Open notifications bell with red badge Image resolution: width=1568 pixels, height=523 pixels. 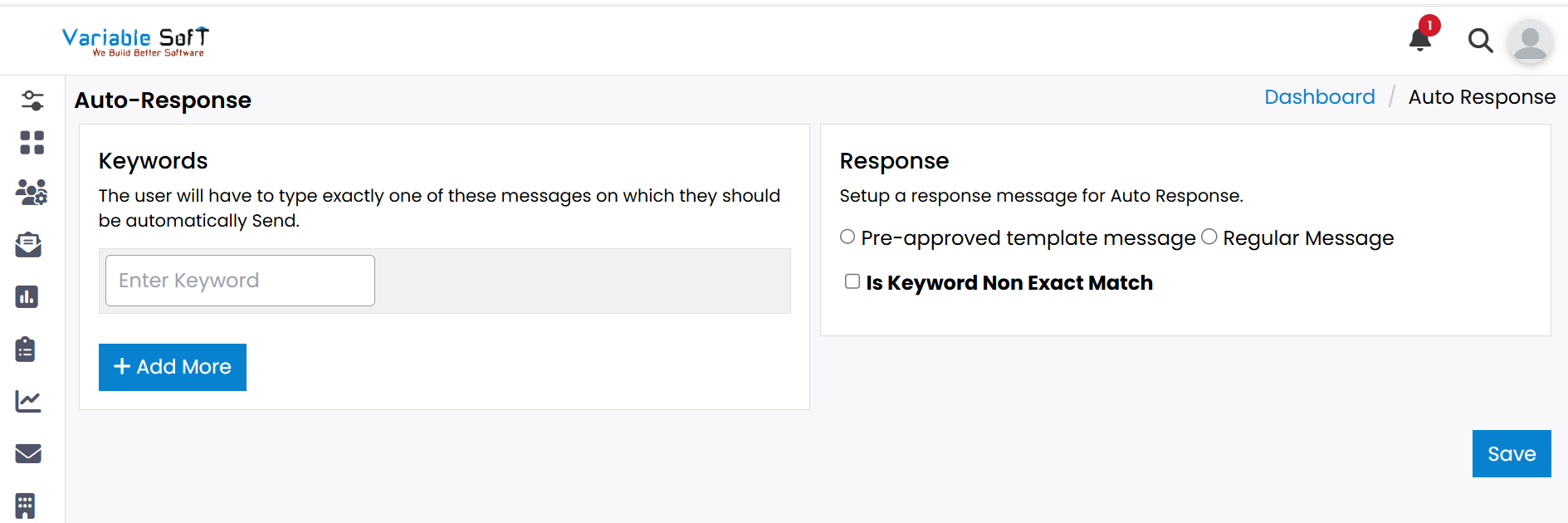(1420, 39)
